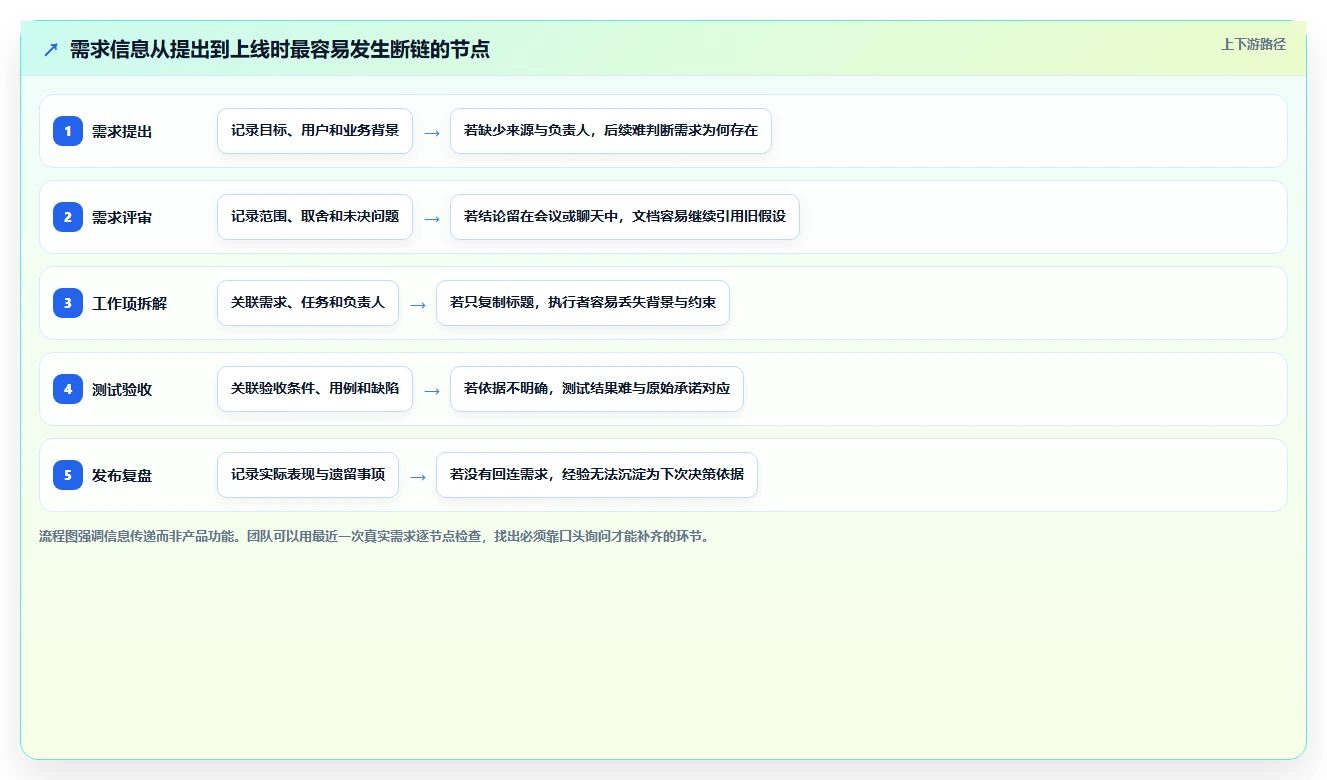Click the box 记录实际表现与遗留事项
1327x780 pixels.
click(308, 475)
